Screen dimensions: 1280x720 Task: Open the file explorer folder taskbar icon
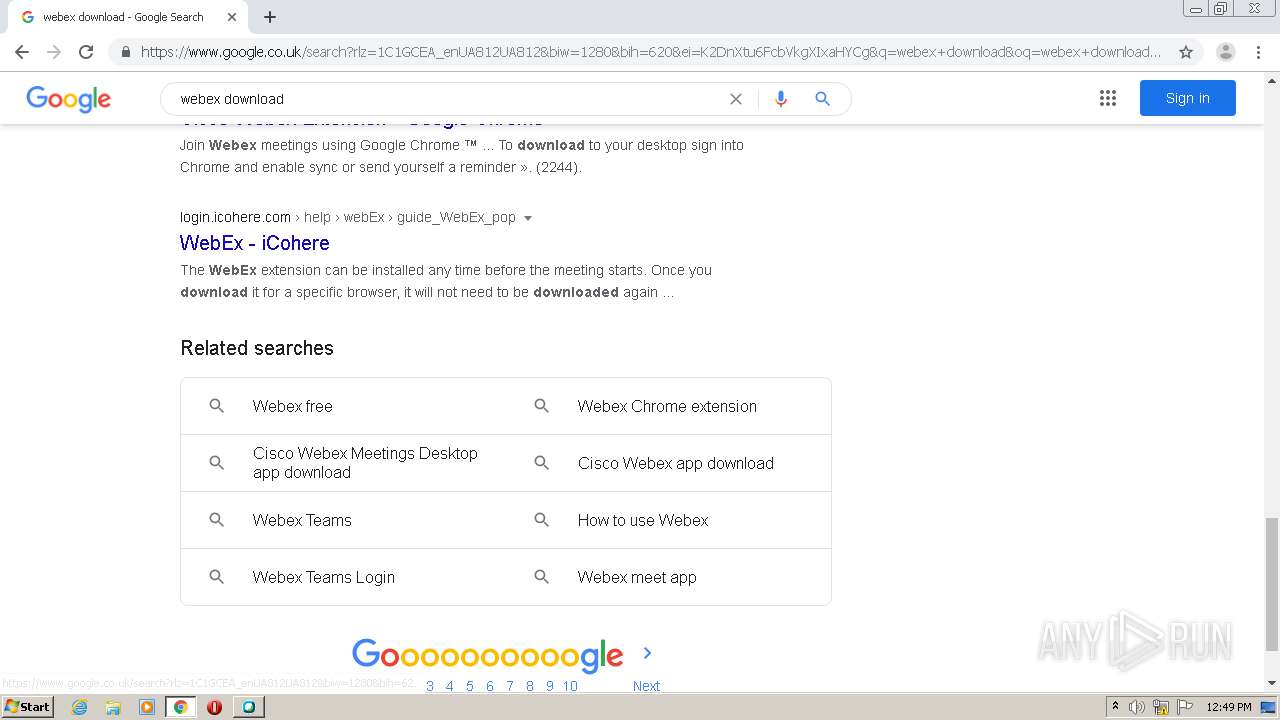point(113,707)
